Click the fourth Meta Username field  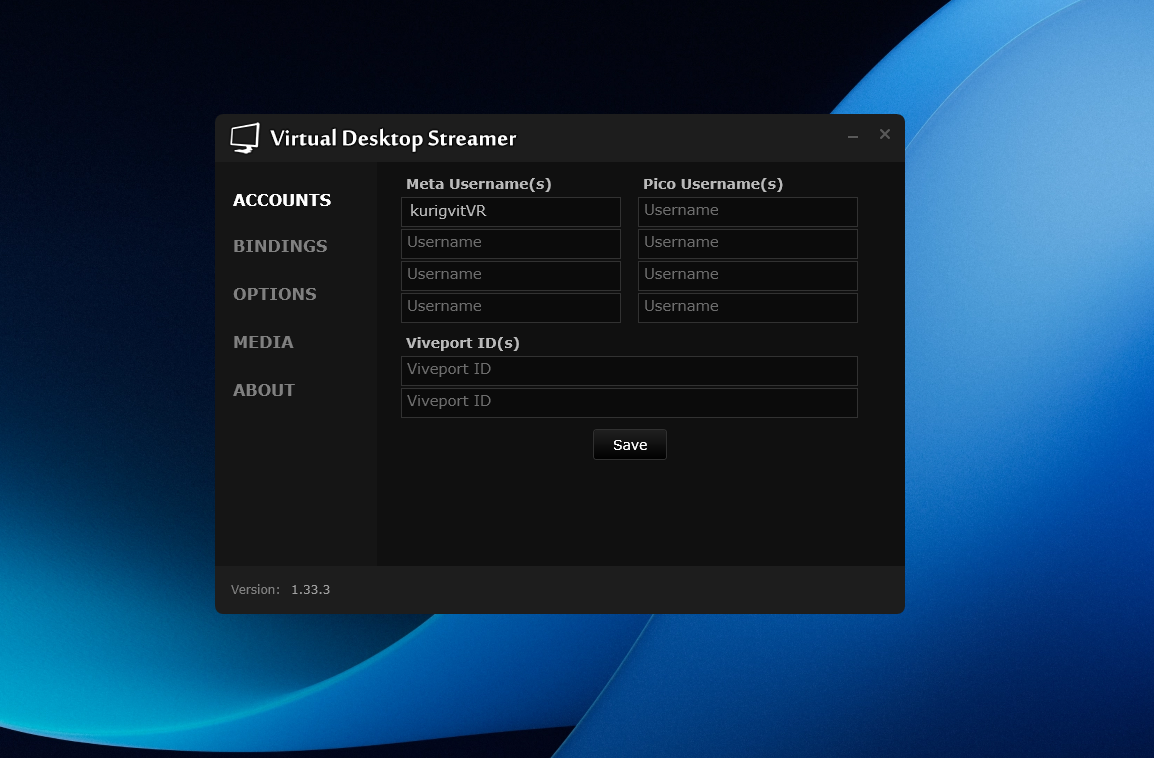click(510, 308)
